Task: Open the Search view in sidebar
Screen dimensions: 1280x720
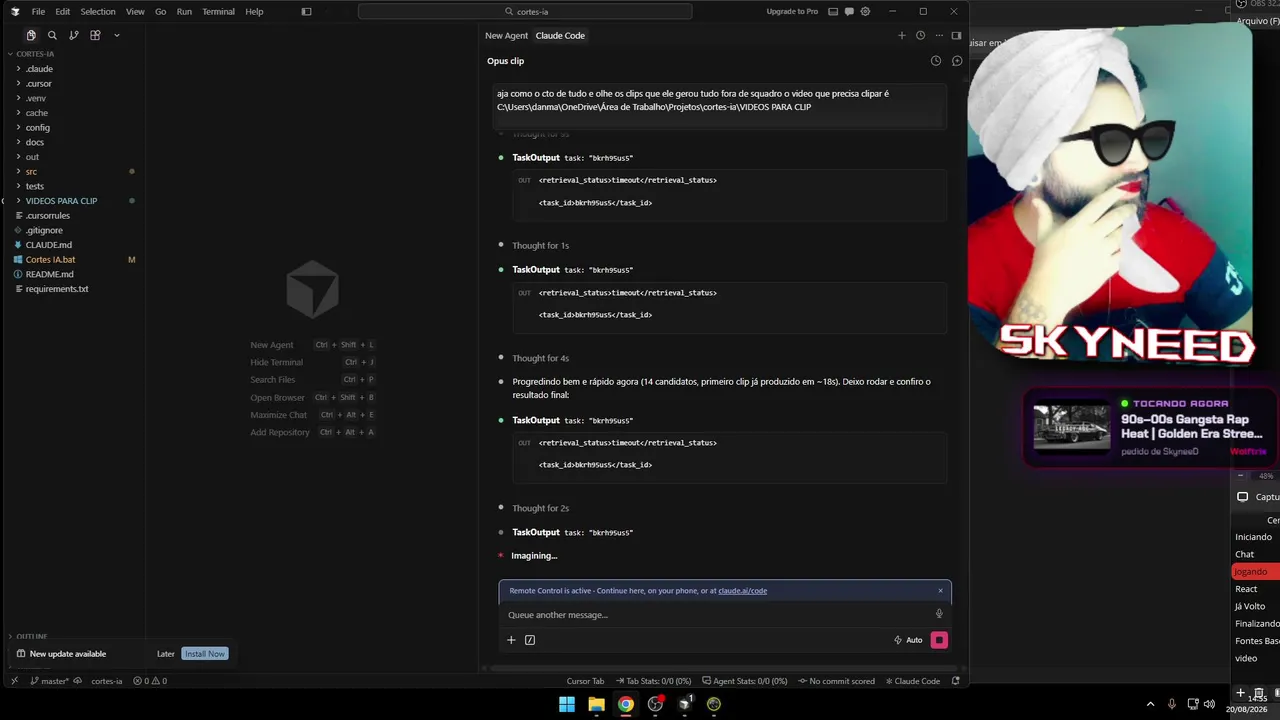Action: (x=52, y=35)
